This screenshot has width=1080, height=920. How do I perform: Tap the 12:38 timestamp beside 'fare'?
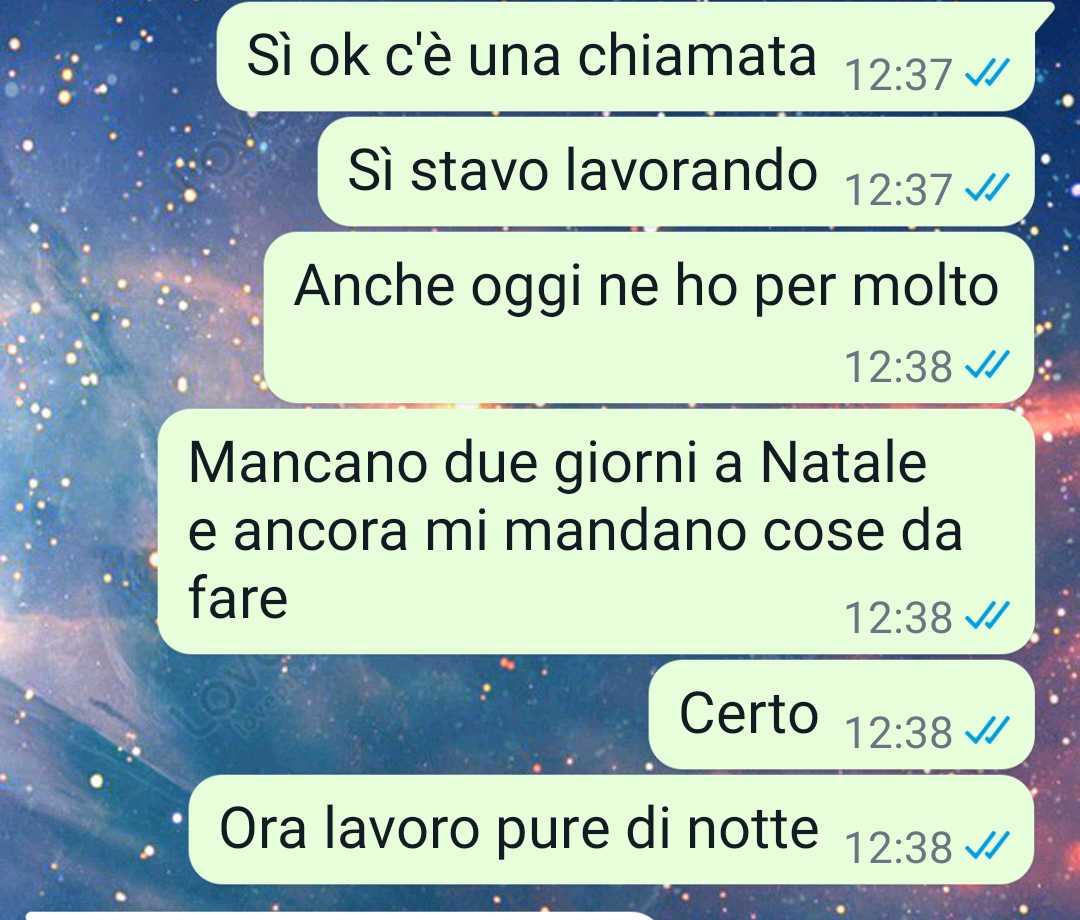tap(898, 618)
